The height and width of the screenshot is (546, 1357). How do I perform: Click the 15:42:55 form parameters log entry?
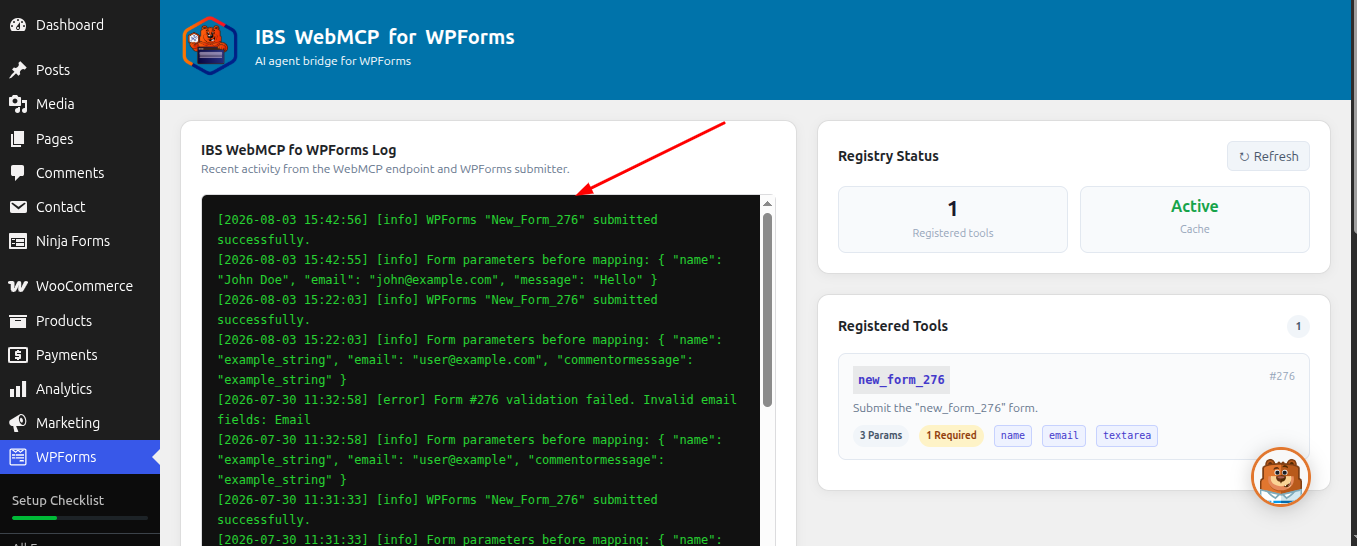tap(470, 269)
